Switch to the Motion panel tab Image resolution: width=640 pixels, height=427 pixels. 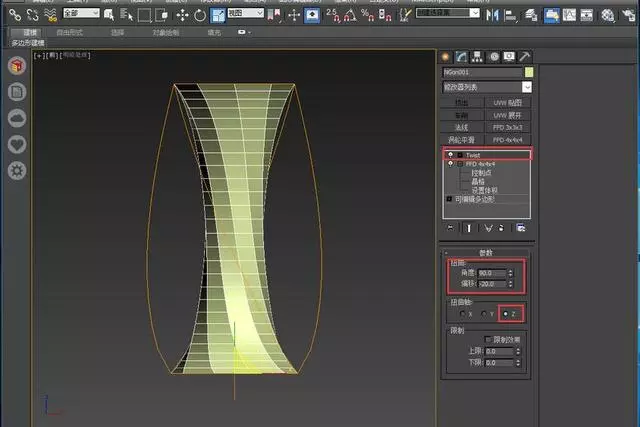(x=493, y=56)
